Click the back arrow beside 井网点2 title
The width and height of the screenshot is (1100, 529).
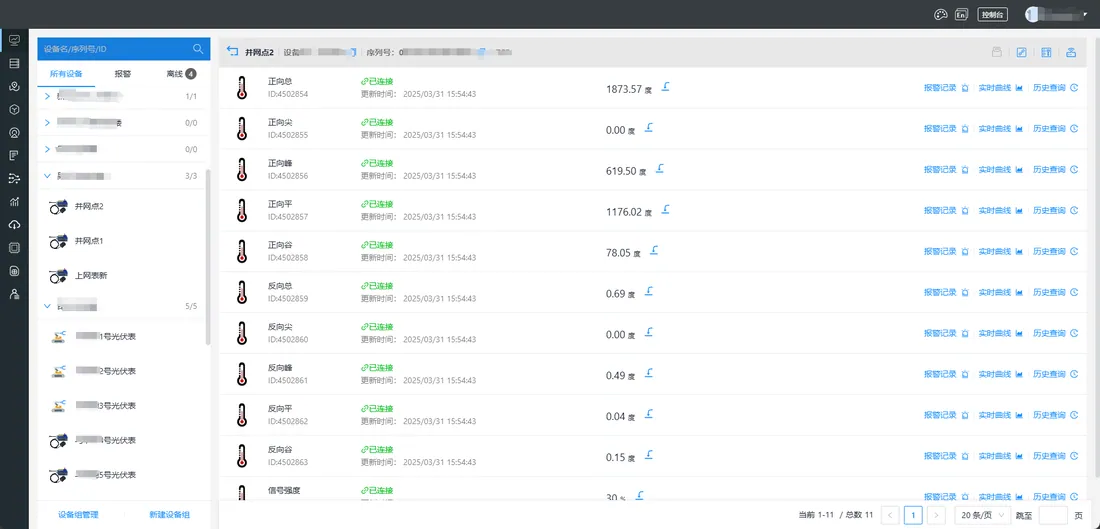click(x=233, y=52)
